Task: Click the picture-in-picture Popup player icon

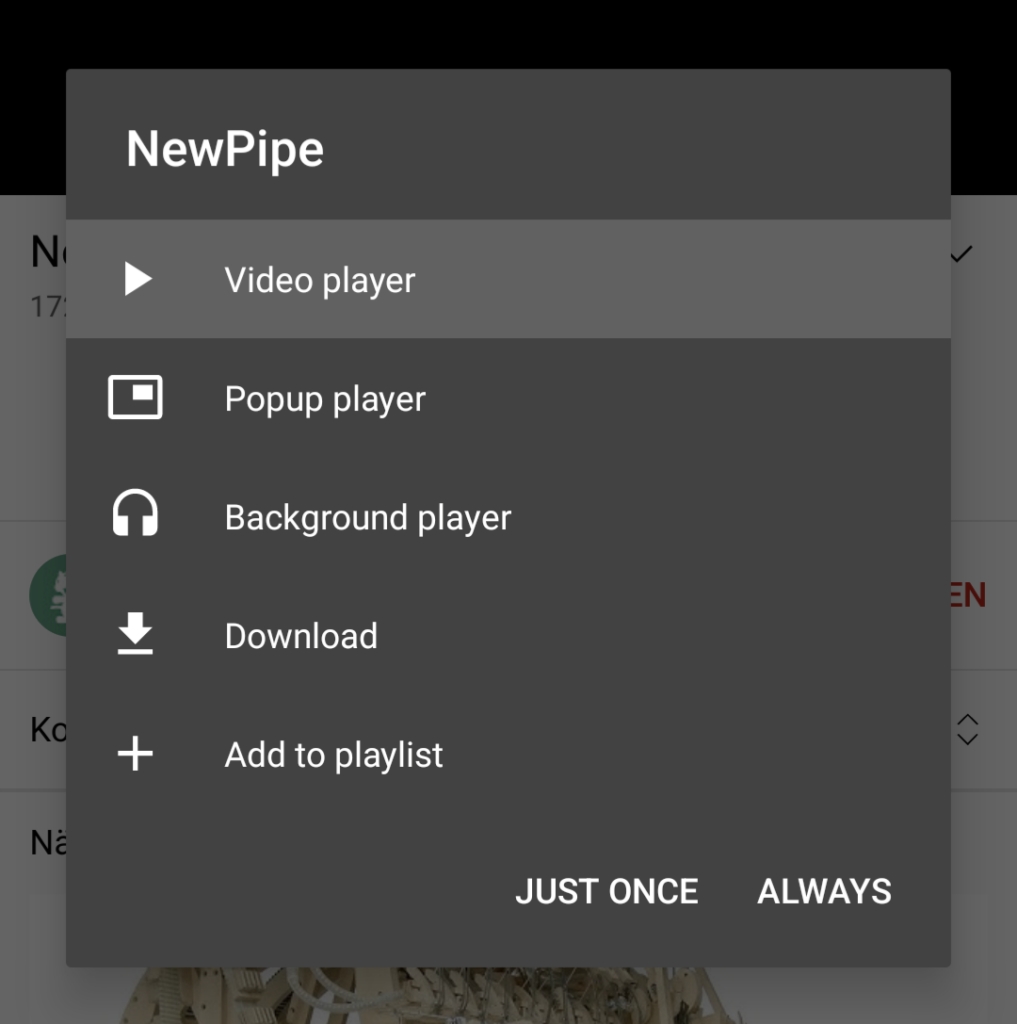Action: pyautogui.click(x=135, y=398)
